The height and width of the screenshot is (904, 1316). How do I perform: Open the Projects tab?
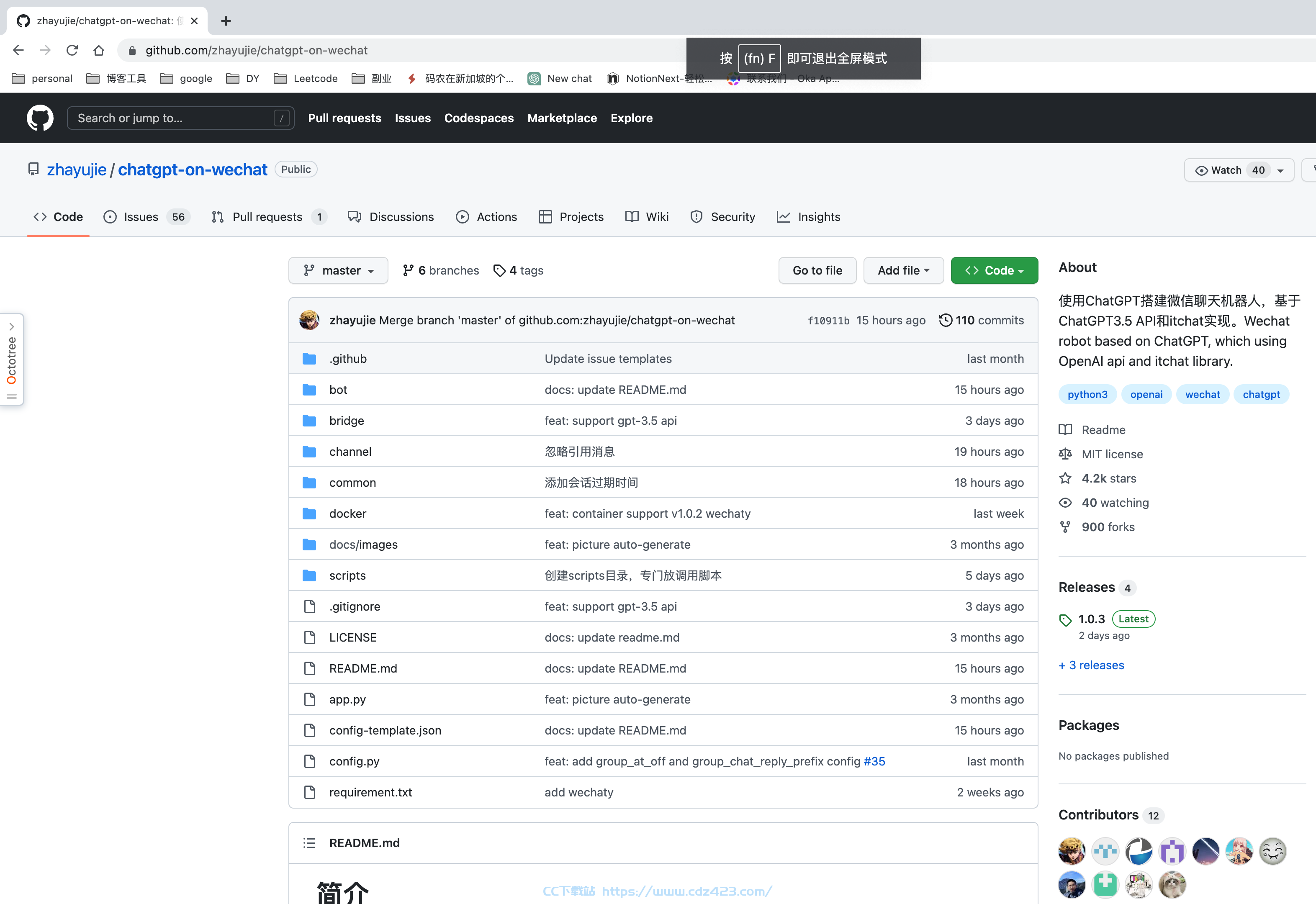point(571,217)
